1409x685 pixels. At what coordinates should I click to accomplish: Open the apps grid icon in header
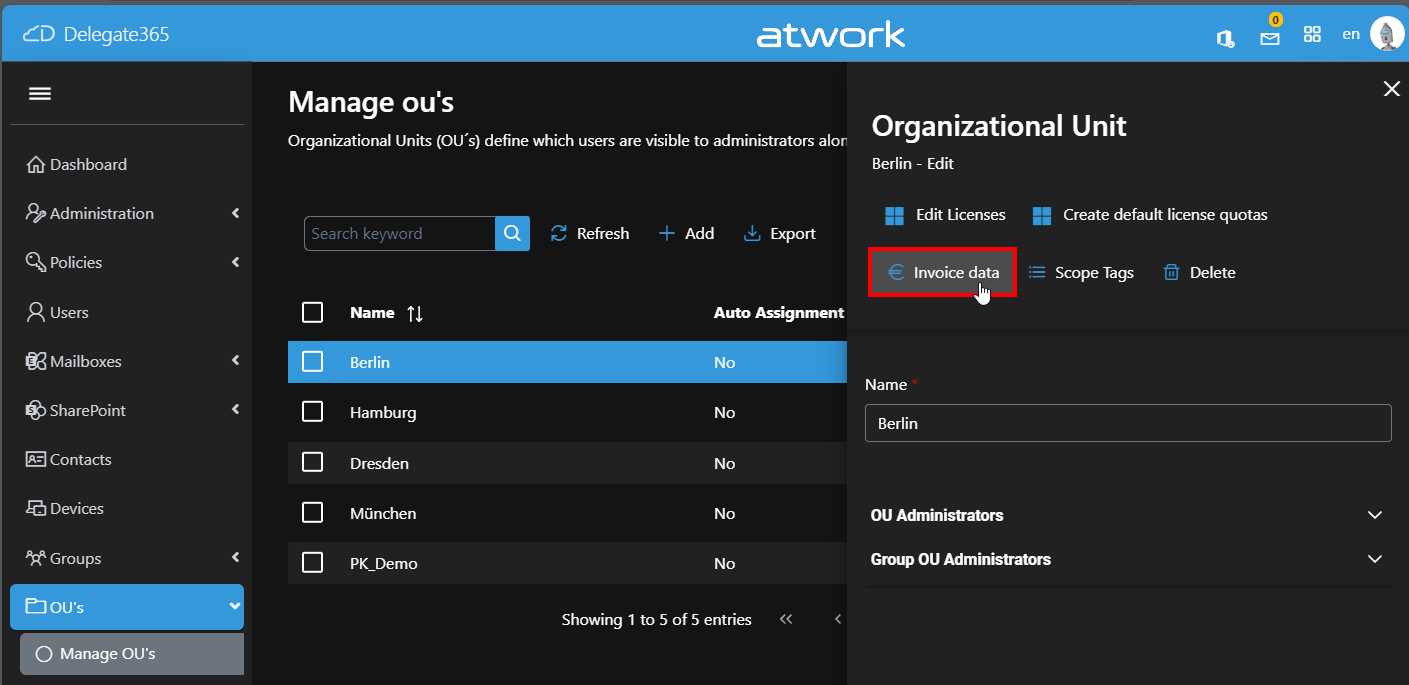[1312, 35]
